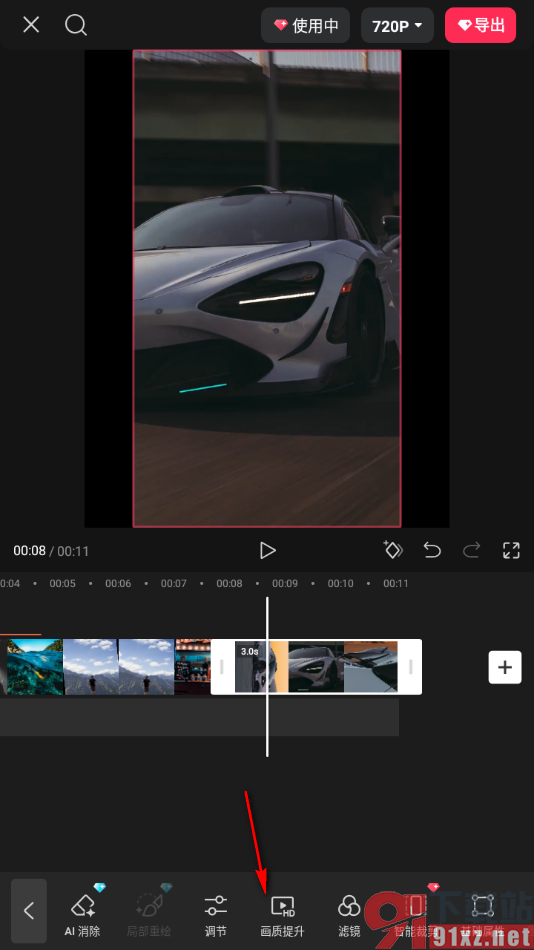The width and height of the screenshot is (534, 950).
Task: Open the 智能裁剪 smart crop tool
Action: click(x=416, y=915)
